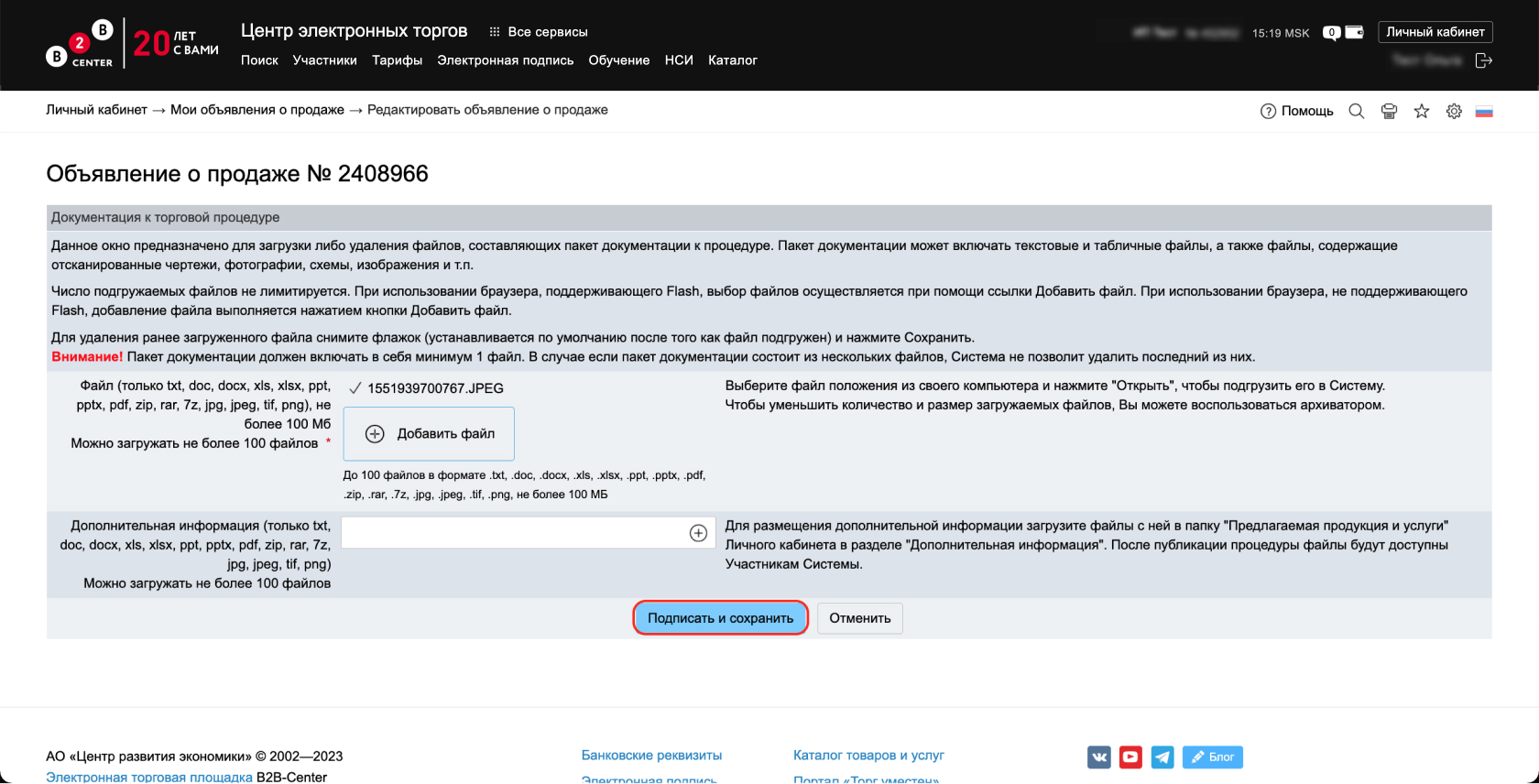Go to Личный кабинет breadcrumb
This screenshot has width=1539, height=784.
coord(96,110)
